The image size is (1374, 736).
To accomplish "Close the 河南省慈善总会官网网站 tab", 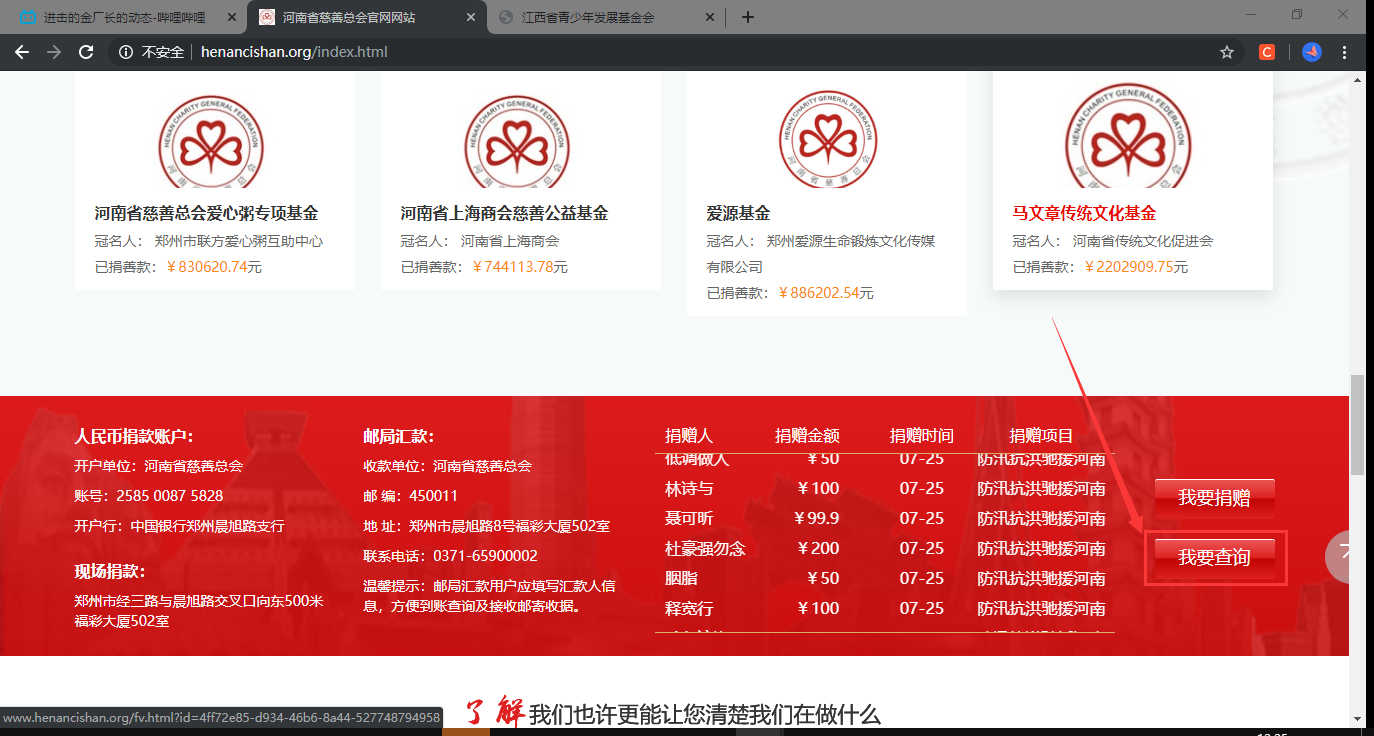I will coord(471,17).
